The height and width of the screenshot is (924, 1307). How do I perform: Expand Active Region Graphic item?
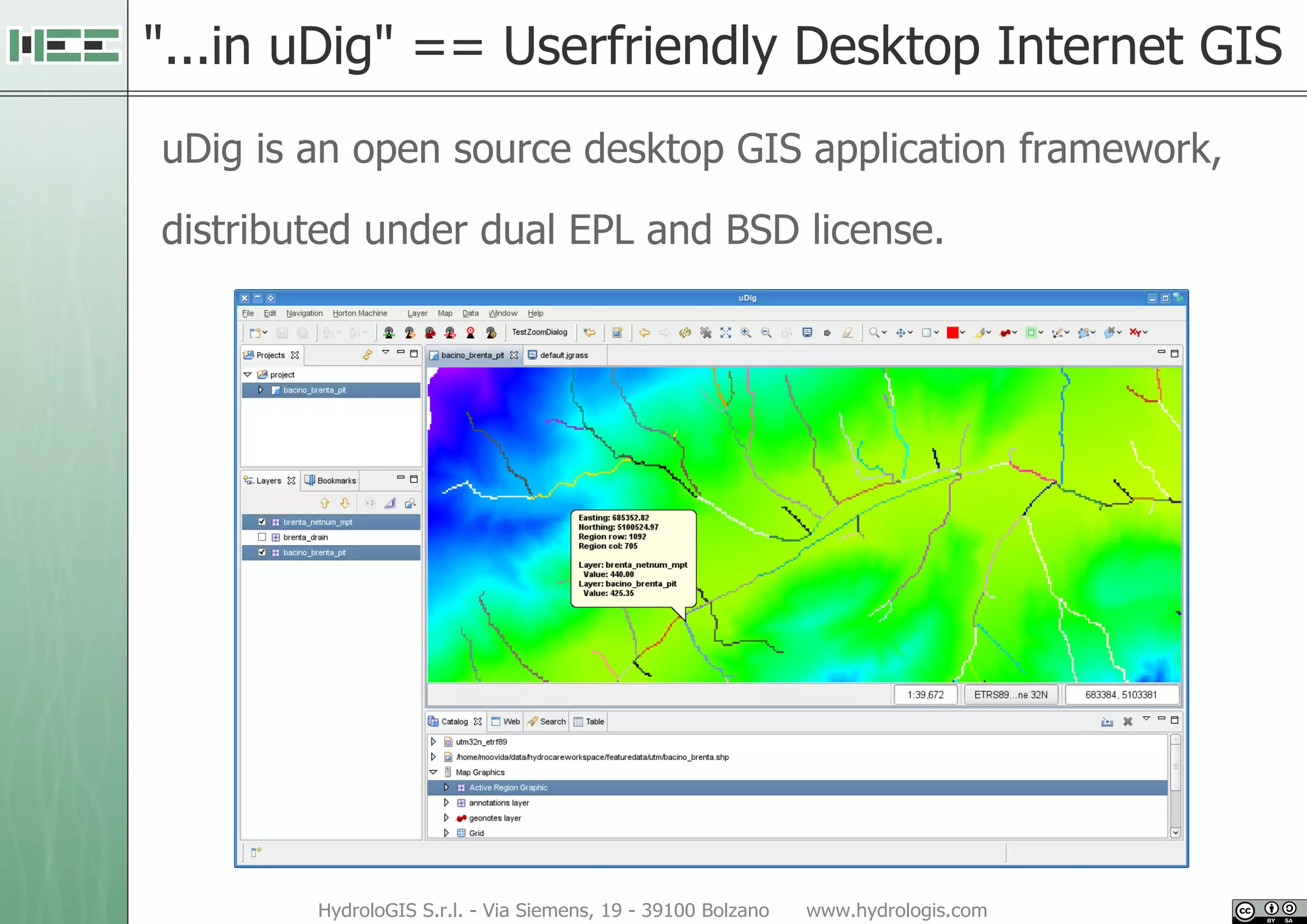[446, 787]
